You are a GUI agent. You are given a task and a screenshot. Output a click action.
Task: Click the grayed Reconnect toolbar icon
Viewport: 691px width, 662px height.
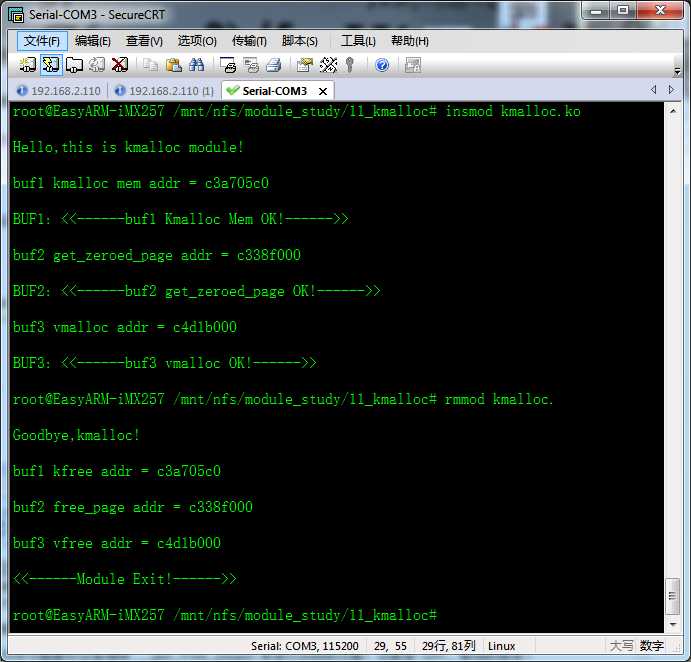pyautogui.click(x=97, y=65)
